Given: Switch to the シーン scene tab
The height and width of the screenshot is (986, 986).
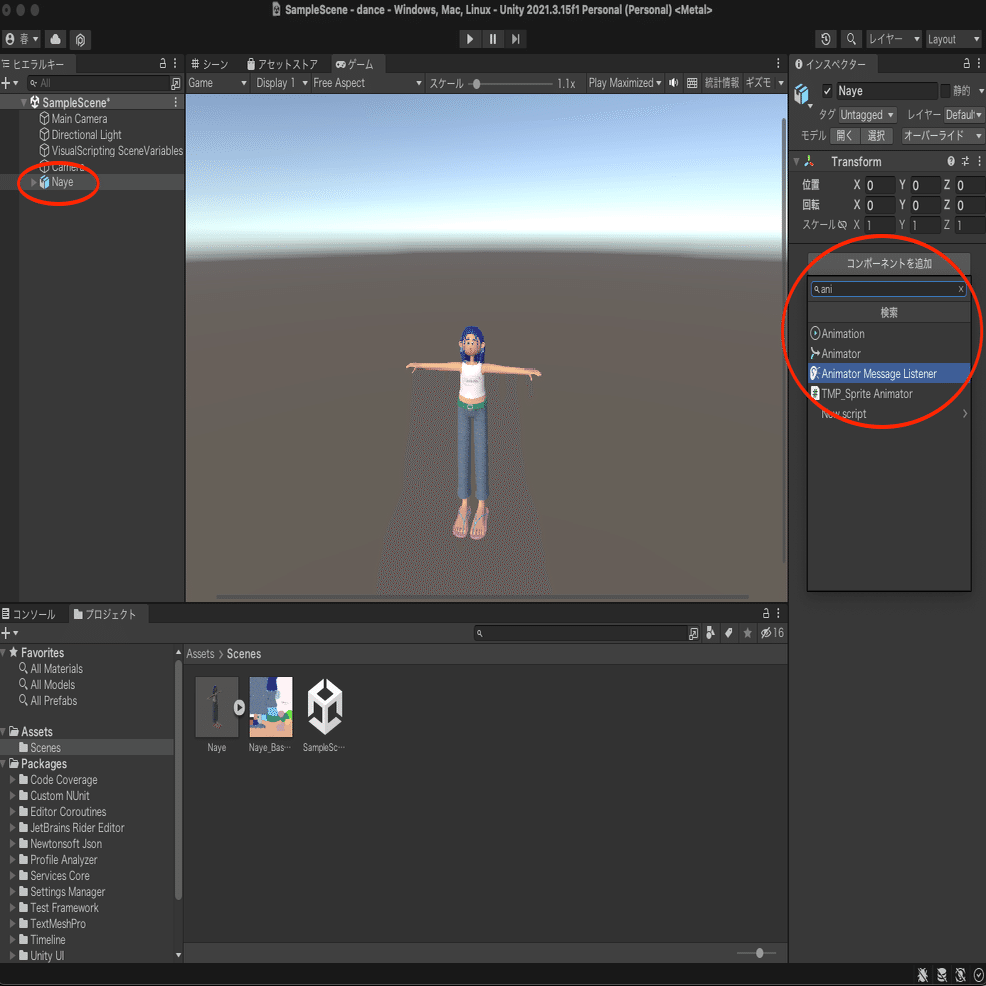Looking at the screenshot, I should point(210,64).
